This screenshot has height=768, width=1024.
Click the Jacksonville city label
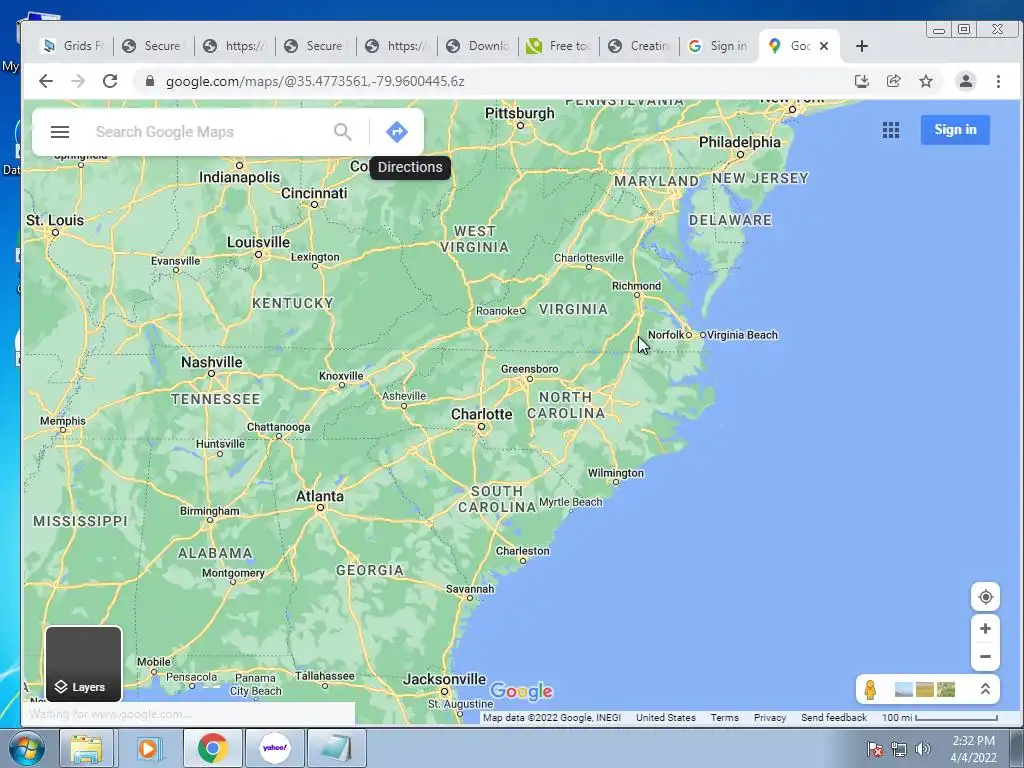coord(444,679)
